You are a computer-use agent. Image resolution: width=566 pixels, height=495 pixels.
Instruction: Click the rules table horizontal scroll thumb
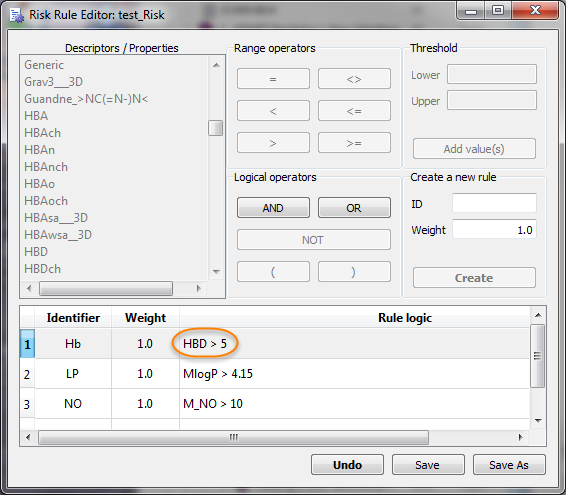click(x=234, y=437)
